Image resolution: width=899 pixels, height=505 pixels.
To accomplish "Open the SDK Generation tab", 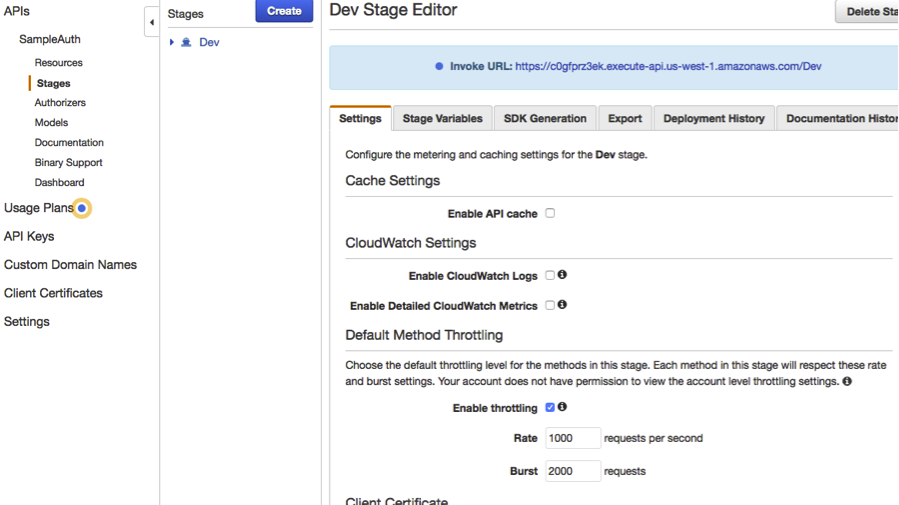I will (545, 118).
